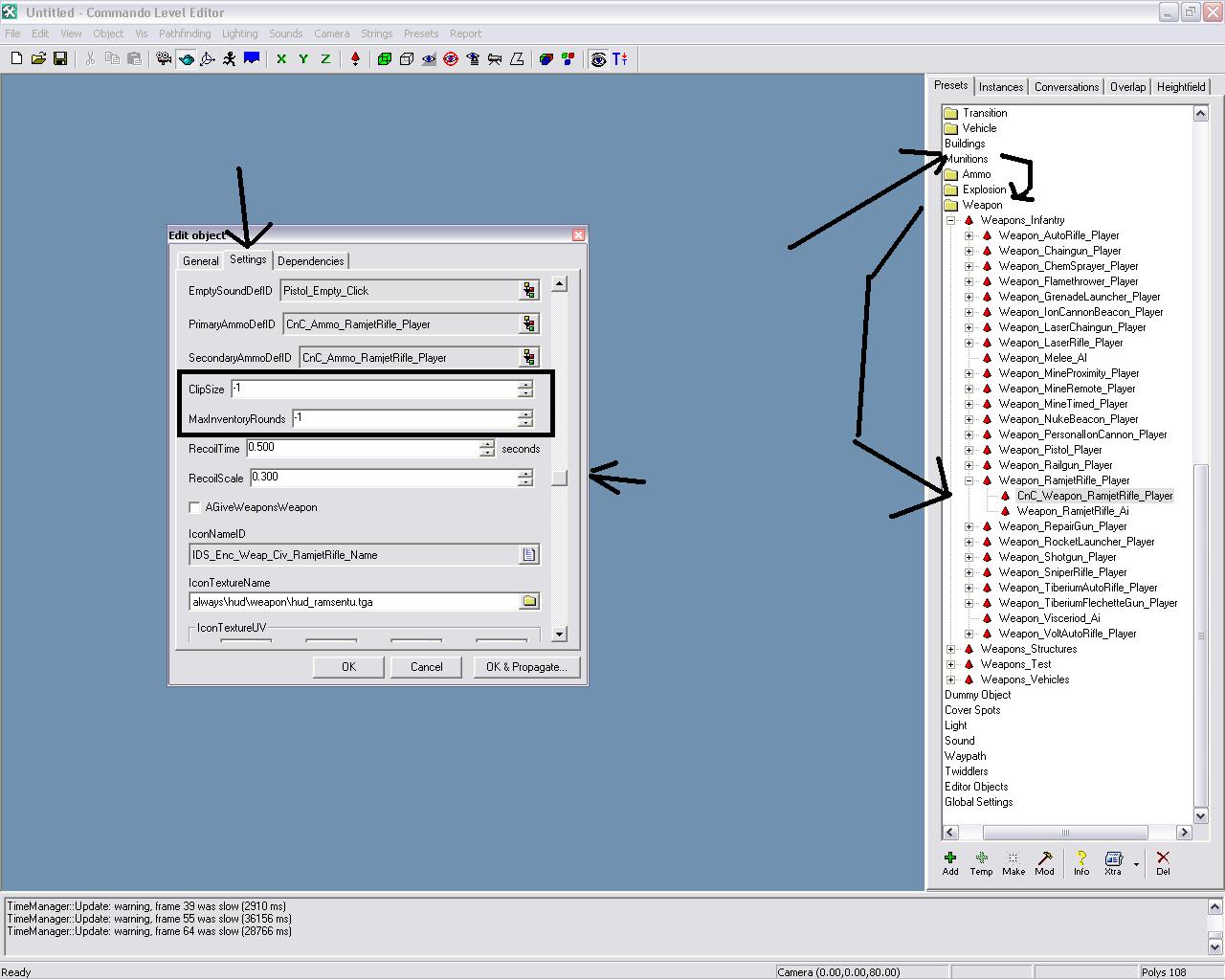Open the Pathfinding menu
Screen dimensions: 1225x980
coord(185,33)
